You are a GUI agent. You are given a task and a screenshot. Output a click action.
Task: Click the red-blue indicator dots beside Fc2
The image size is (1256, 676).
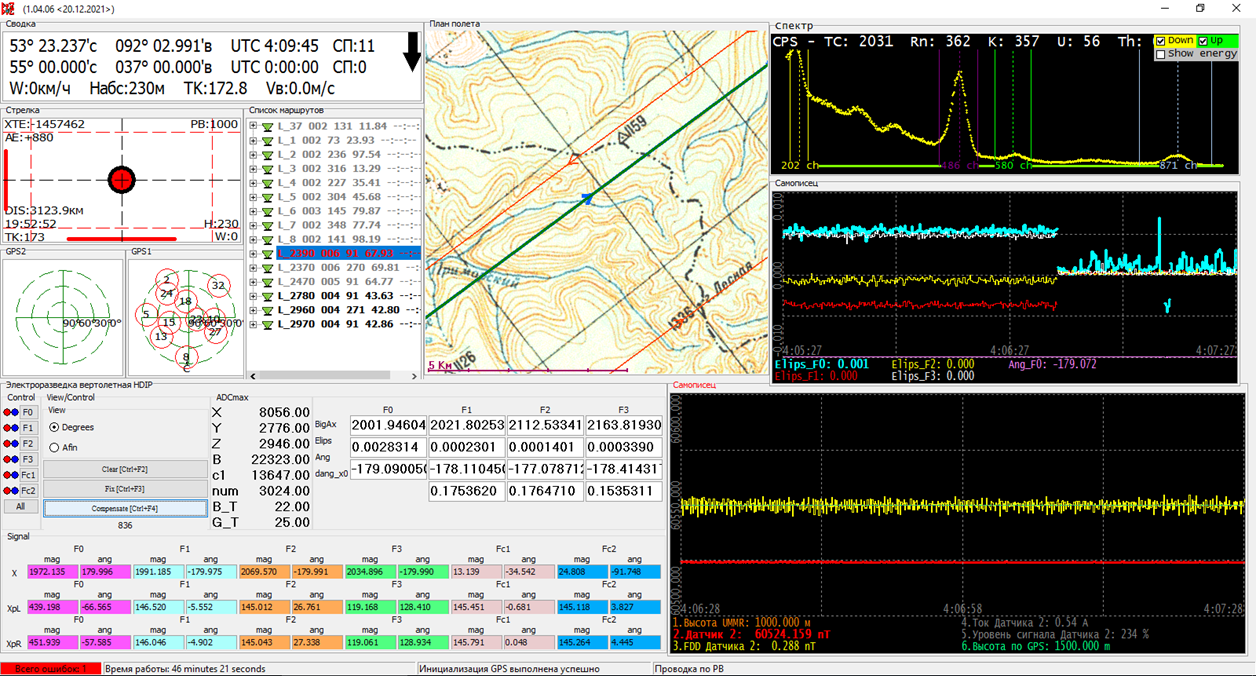pyautogui.click(x=11, y=491)
